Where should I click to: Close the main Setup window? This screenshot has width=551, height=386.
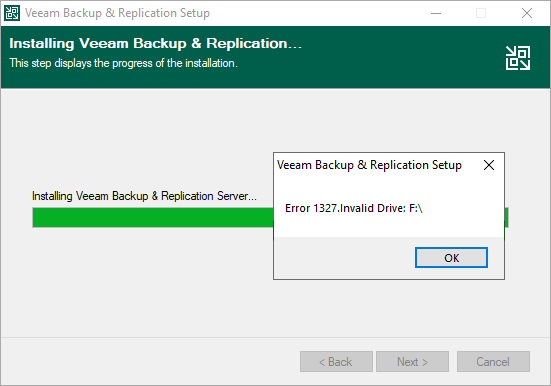[527, 13]
